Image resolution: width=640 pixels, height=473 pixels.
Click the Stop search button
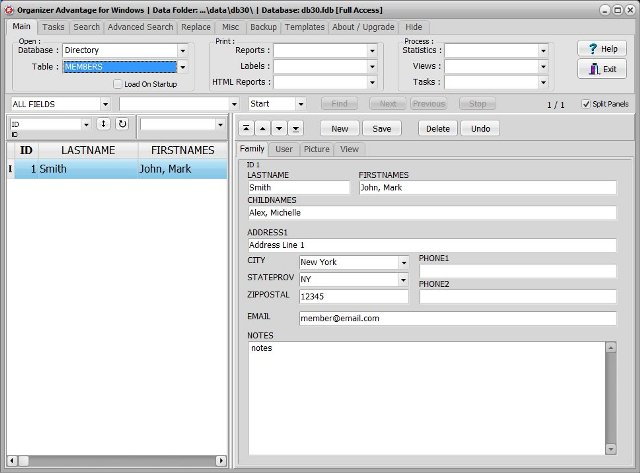coord(477,104)
